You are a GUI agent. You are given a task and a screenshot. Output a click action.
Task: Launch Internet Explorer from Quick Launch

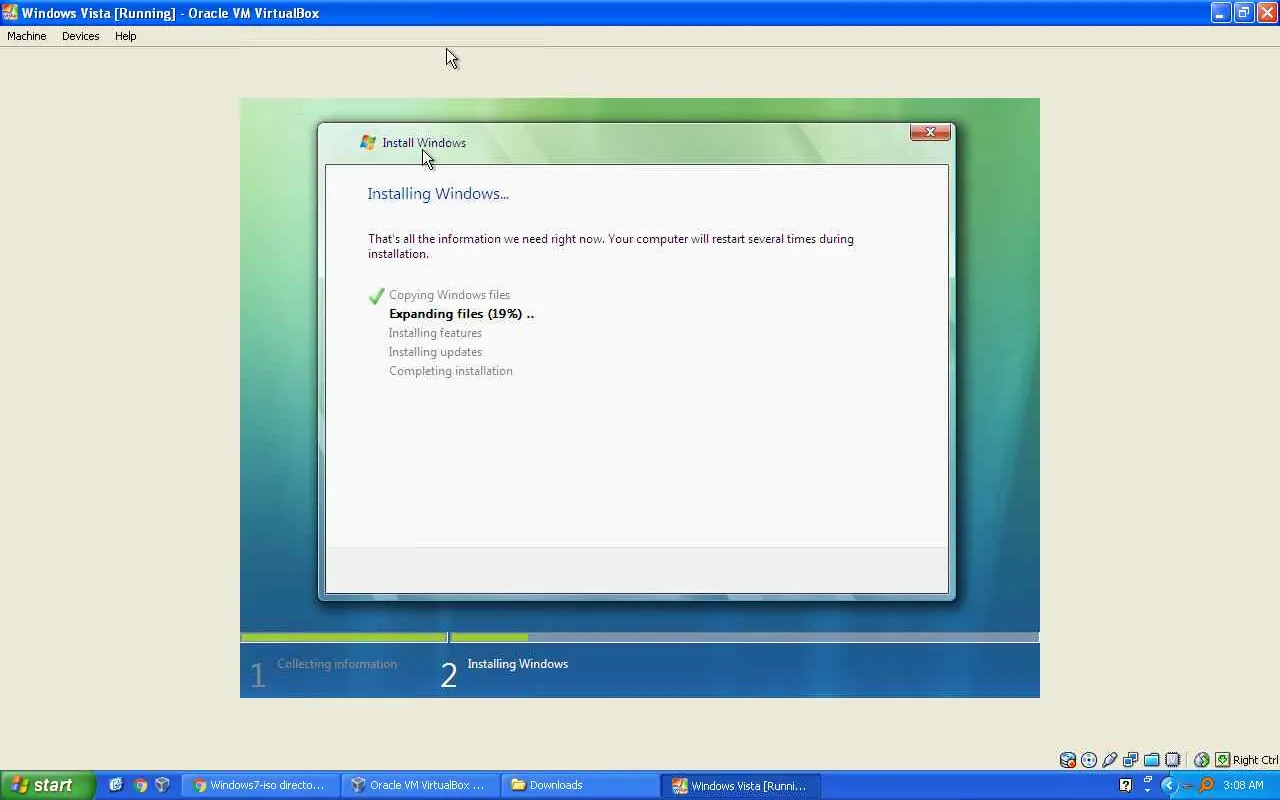pos(116,785)
